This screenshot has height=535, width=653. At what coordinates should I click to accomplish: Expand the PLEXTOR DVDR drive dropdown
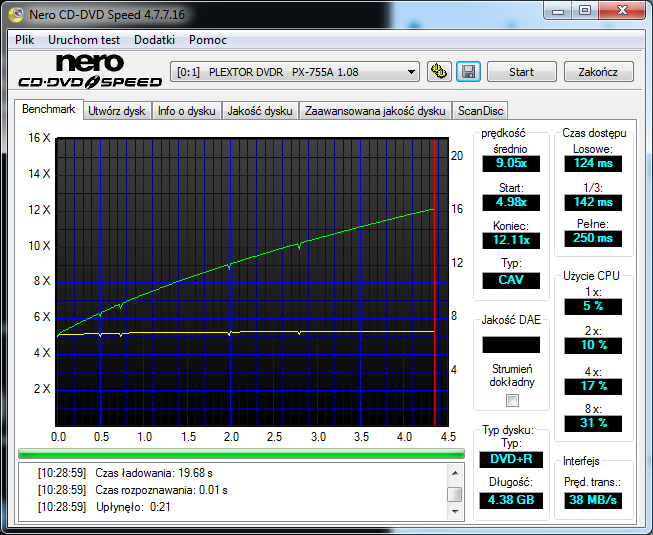click(x=294, y=72)
